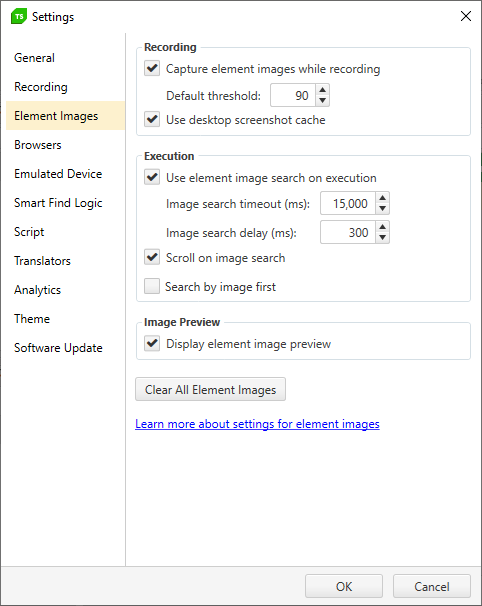Increase Image search delay using up arrow

[x=382, y=227]
